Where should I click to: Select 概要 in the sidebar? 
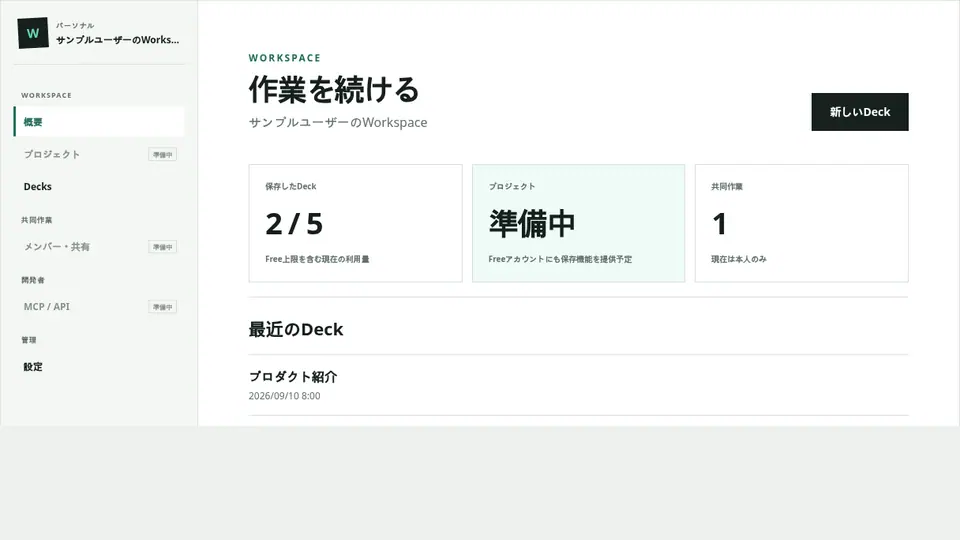99,122
